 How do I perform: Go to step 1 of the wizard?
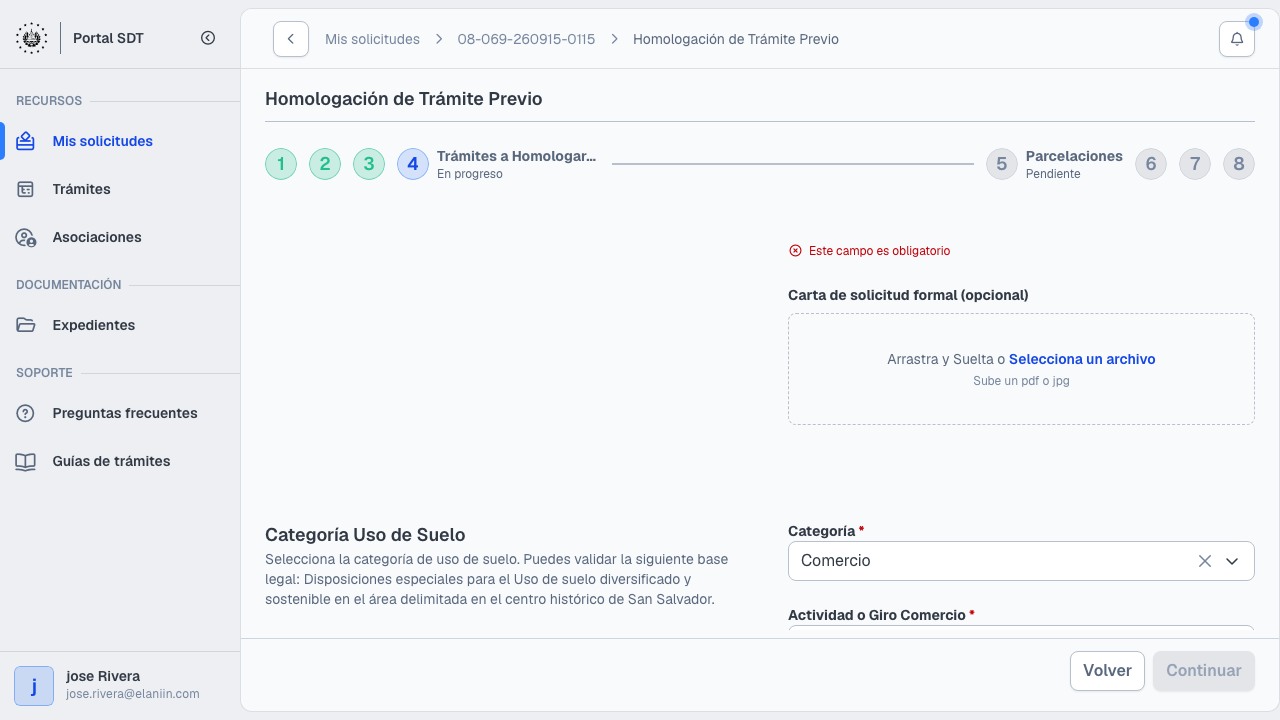281,164
